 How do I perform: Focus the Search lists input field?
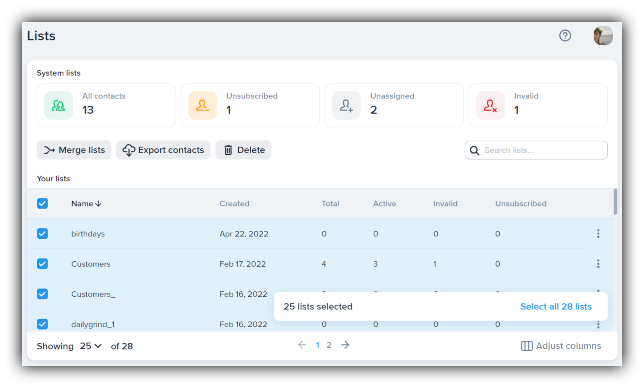tap(536, 150)
